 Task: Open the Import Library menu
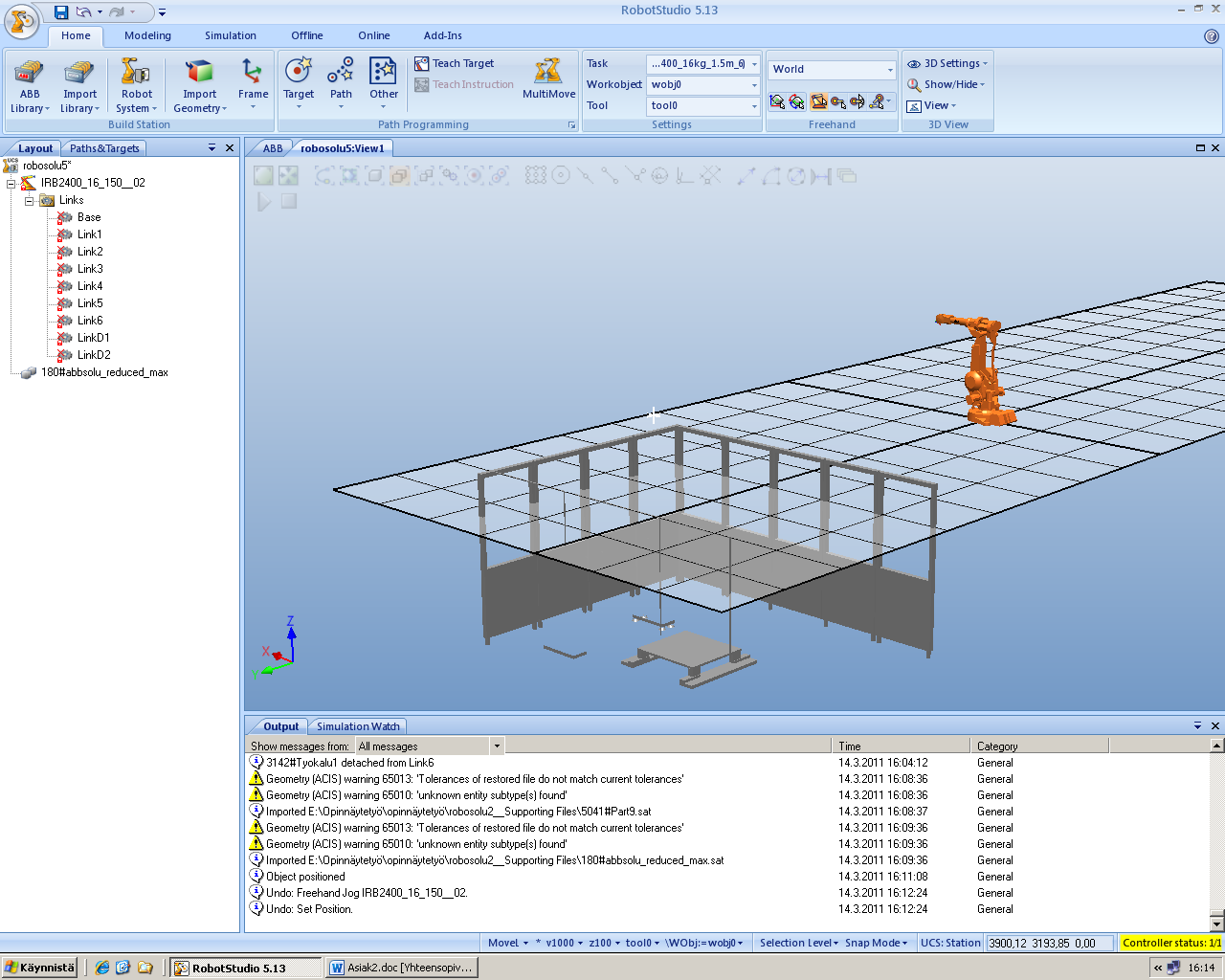[x=79, y=86]
